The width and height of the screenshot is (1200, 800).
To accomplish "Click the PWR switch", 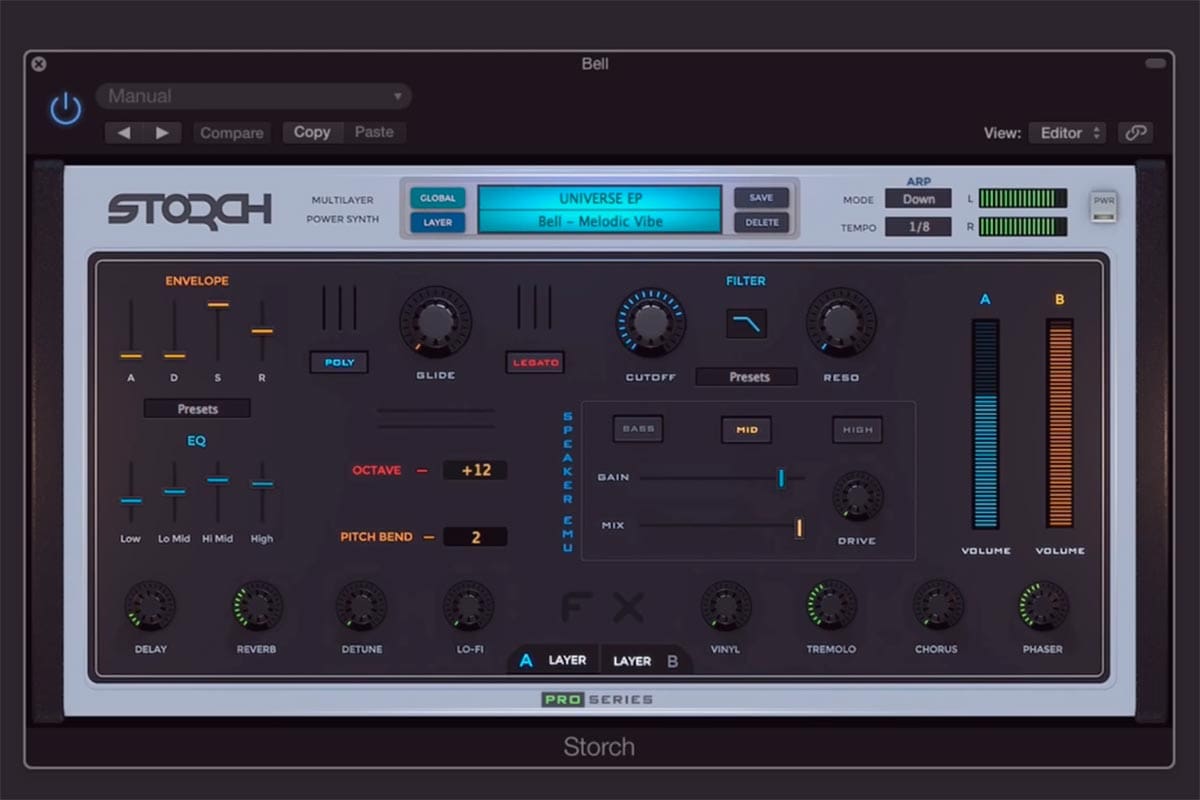I will 1104,205.
